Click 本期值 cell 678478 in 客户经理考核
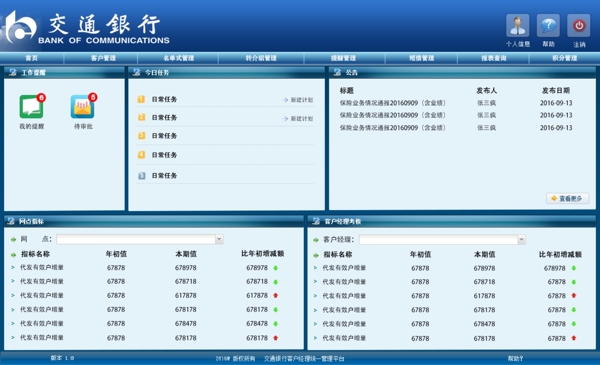The width and height of the screenshot is (600, 365). click(x=484, y=324)
